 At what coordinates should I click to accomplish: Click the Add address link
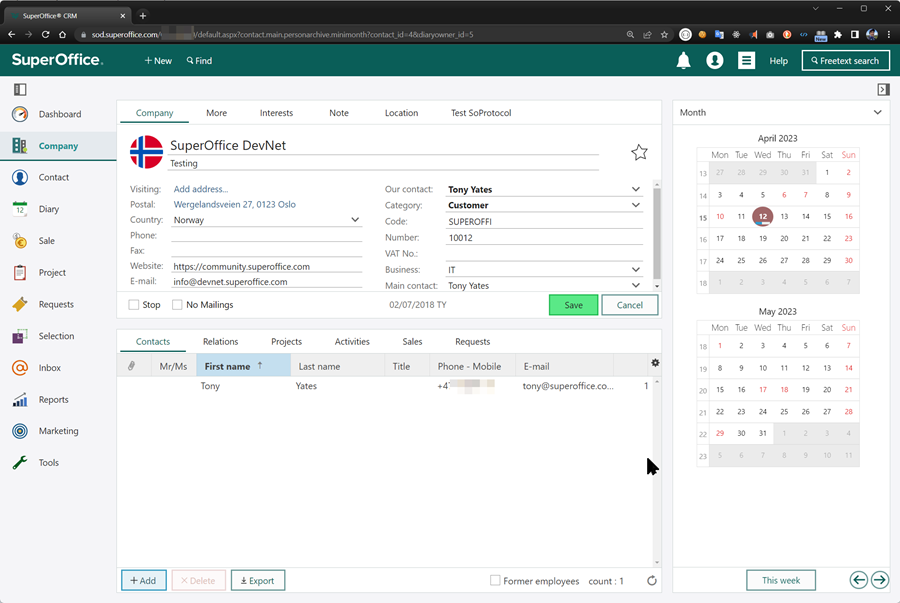point(201,189)
